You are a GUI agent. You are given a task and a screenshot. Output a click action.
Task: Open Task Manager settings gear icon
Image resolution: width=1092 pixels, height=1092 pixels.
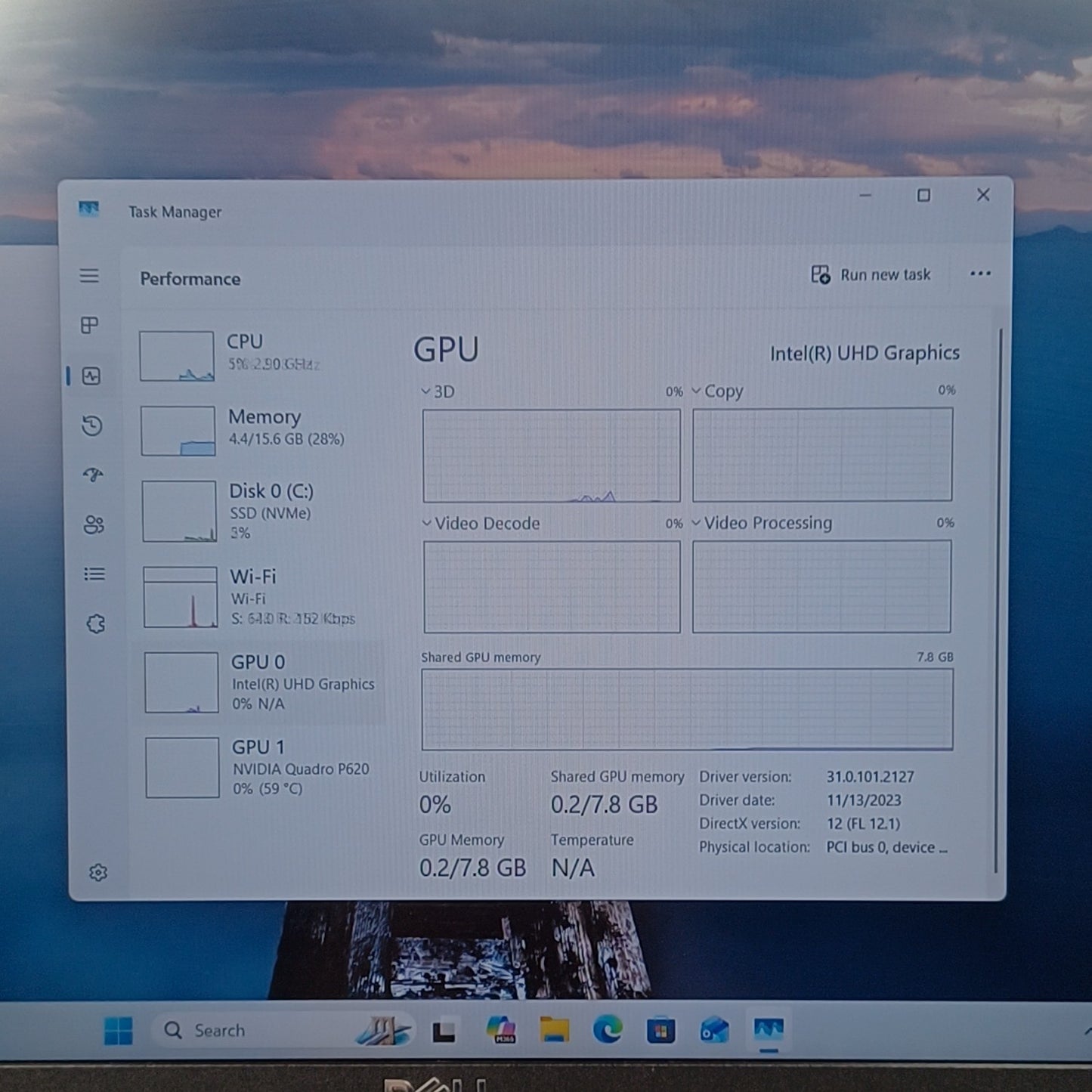pos(98,873)
